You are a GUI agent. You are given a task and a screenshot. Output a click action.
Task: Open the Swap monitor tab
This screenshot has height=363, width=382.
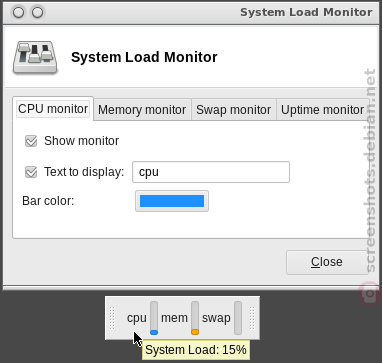[234, 110]
